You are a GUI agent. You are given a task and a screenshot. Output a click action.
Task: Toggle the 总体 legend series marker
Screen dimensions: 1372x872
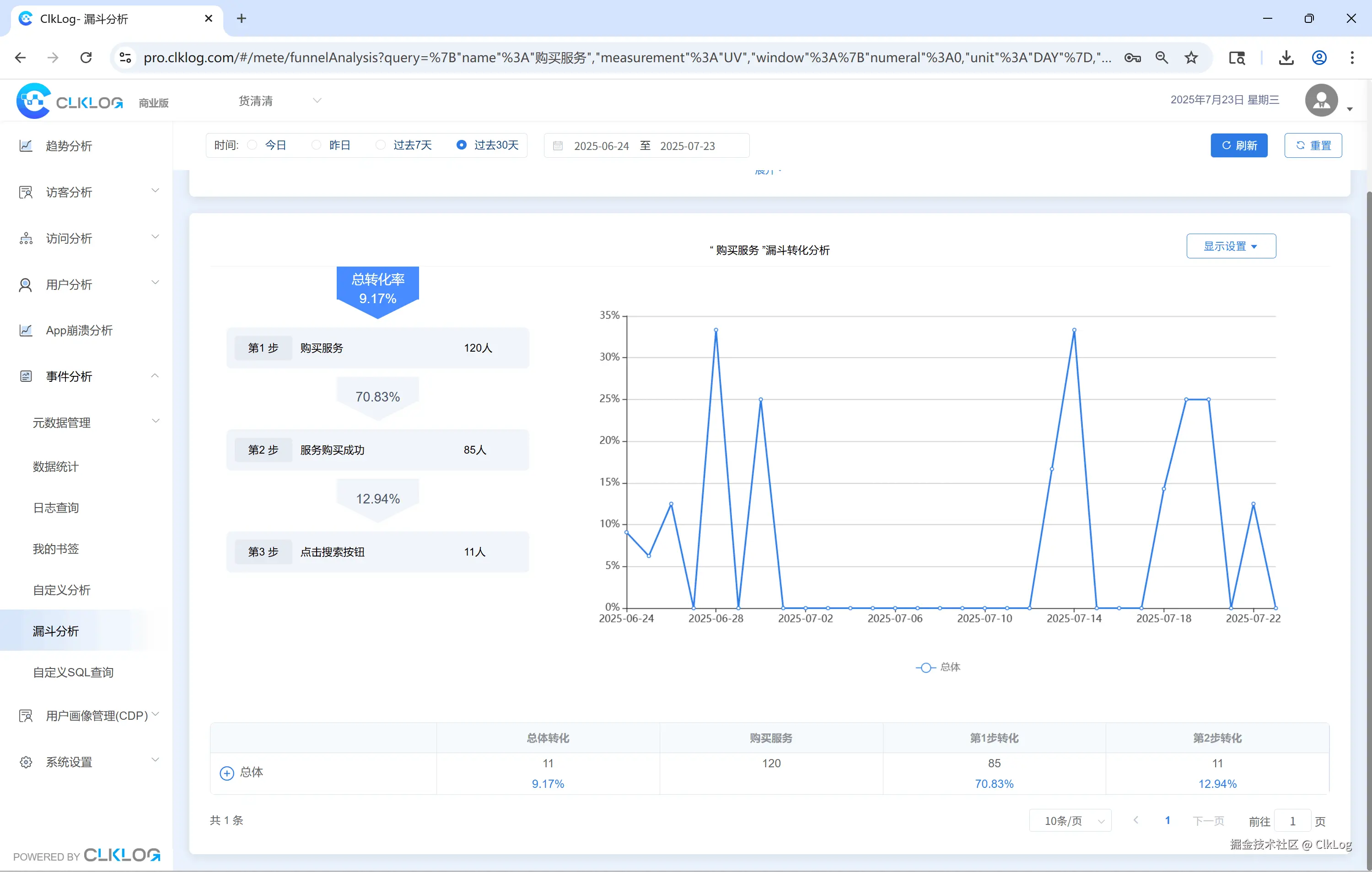pos(926,667)
